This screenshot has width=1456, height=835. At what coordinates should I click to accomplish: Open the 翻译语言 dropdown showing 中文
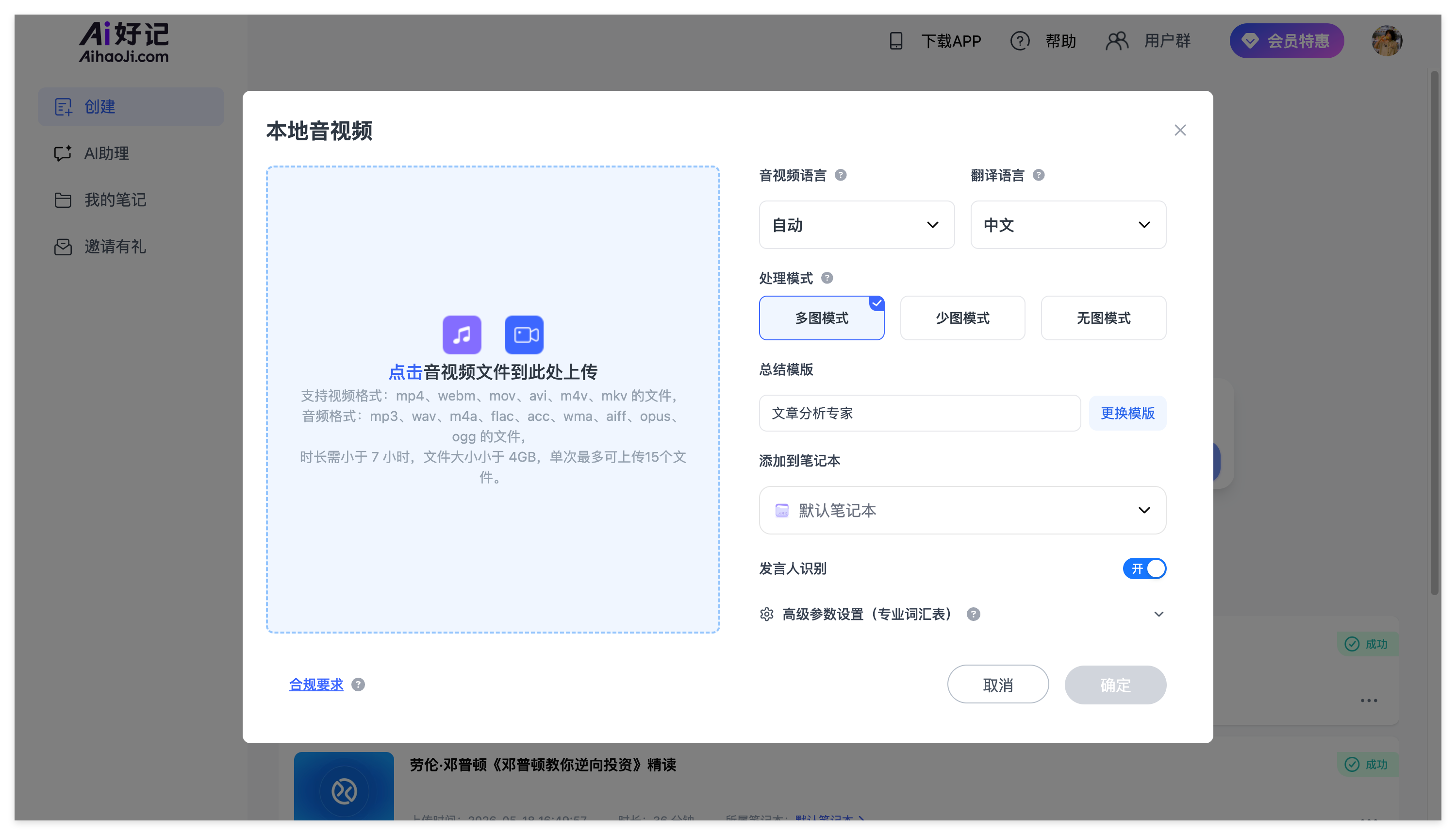(x=1068, y=225)
